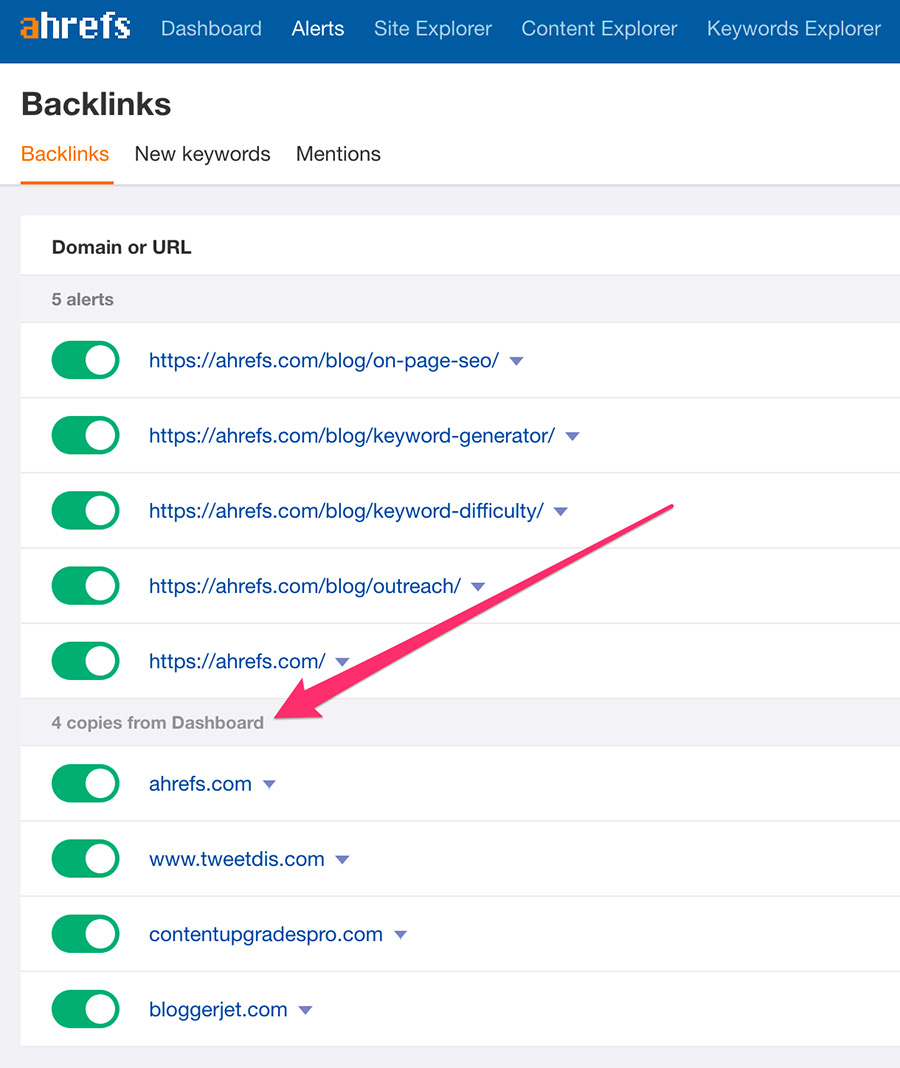Screen dimensions: 900x1068
Task: Go to Site Explorer in top navigation
Action: (432, 29)
